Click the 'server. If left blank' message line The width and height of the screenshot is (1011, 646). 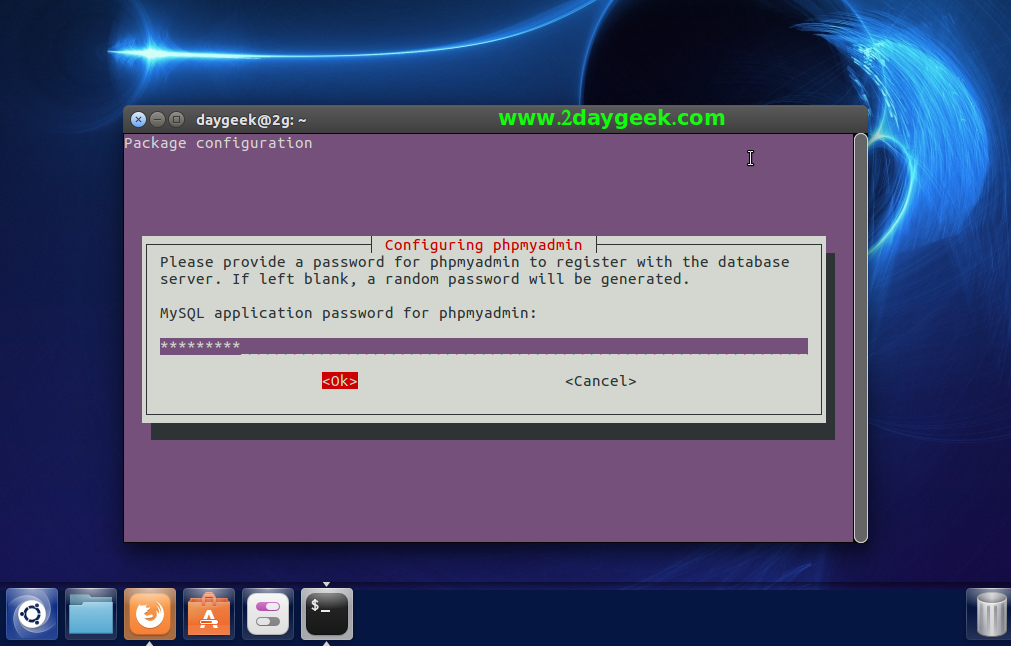[425, 279]
